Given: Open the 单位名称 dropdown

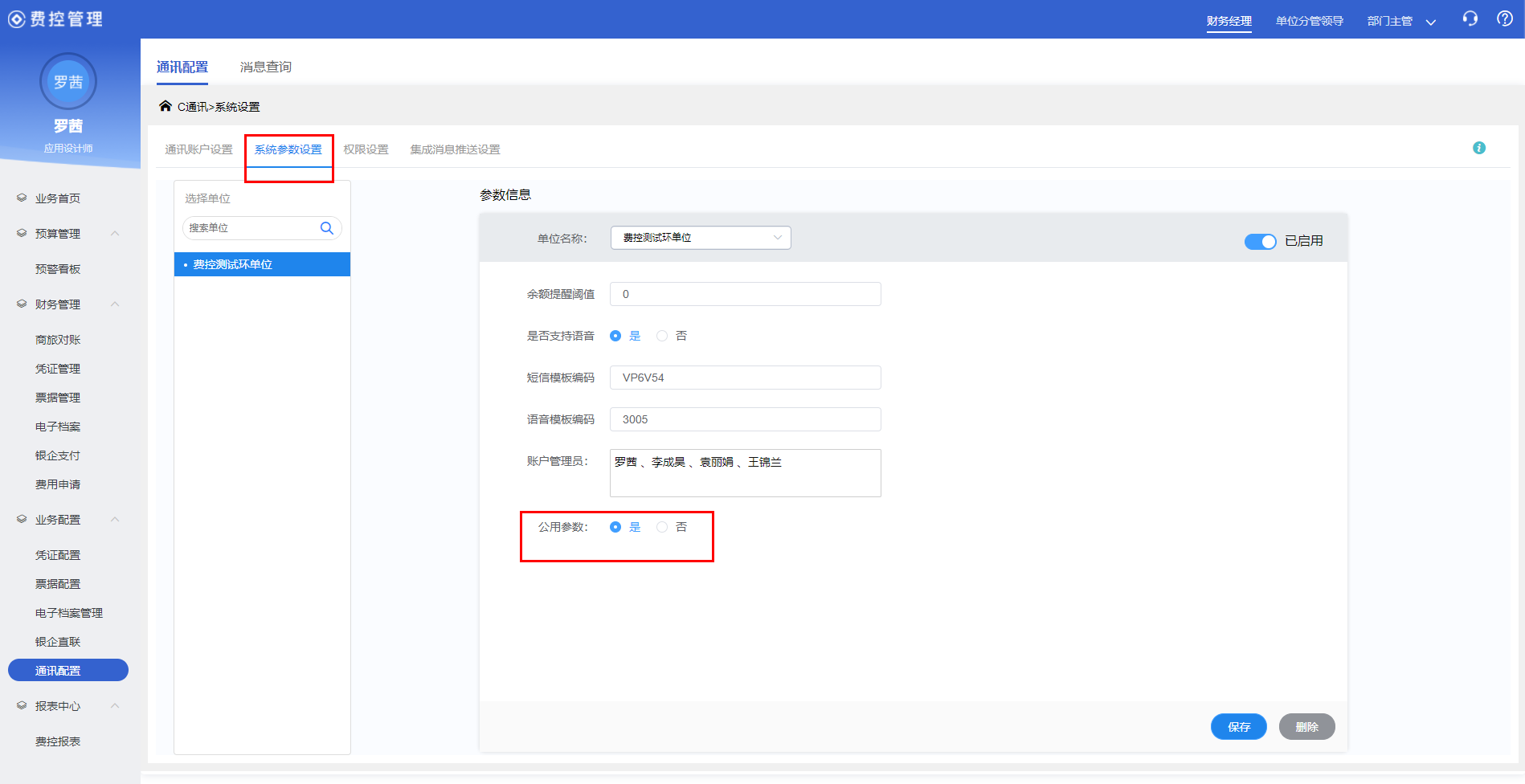Looking at the screenshot, I should (701, 238).
